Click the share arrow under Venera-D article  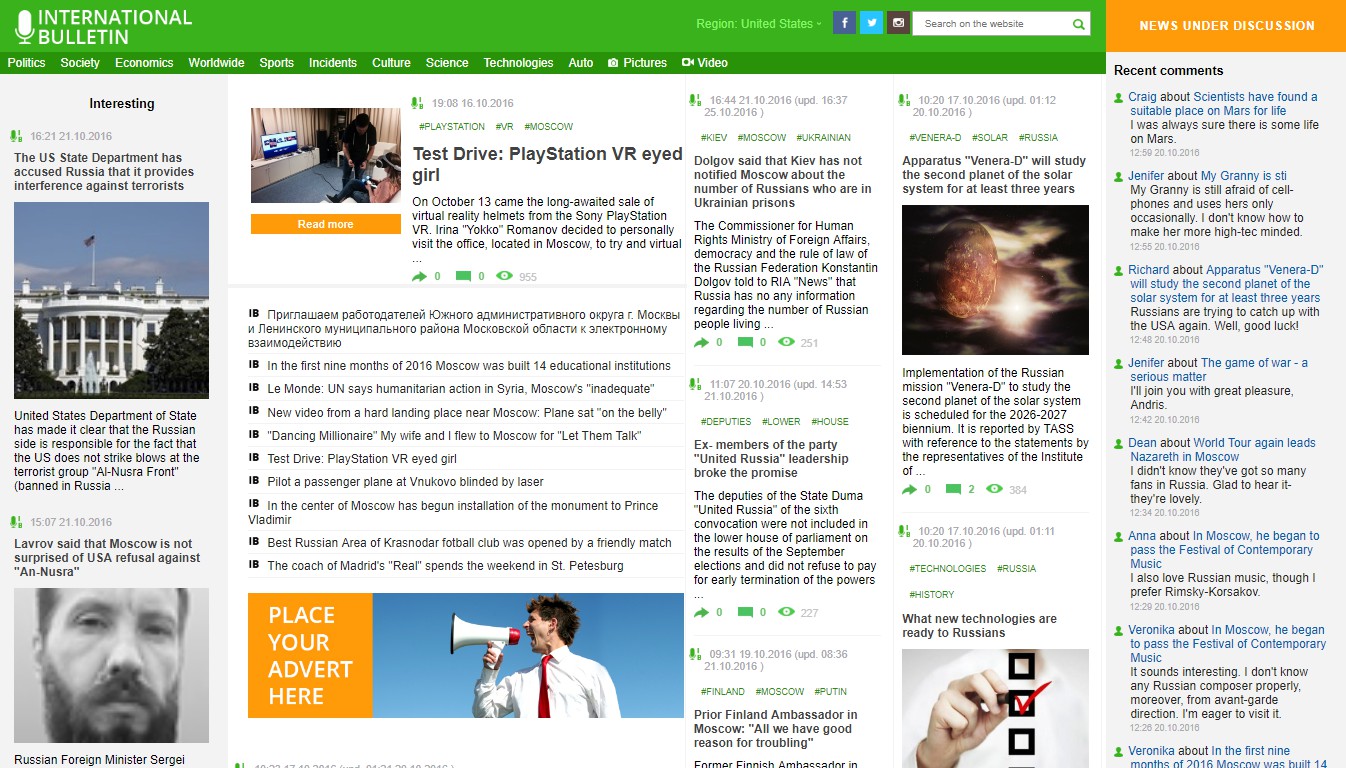pyautogui.click(x=909, y=489)
